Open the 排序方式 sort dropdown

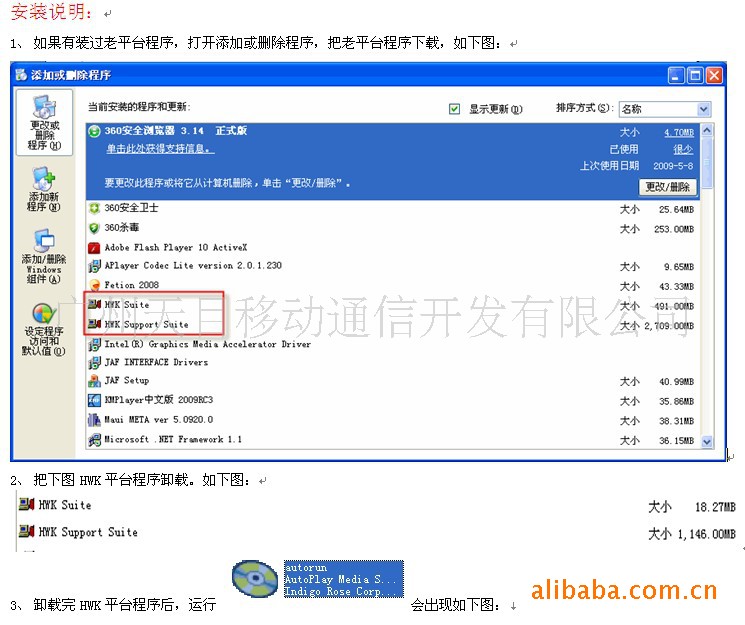click(665, 109)
